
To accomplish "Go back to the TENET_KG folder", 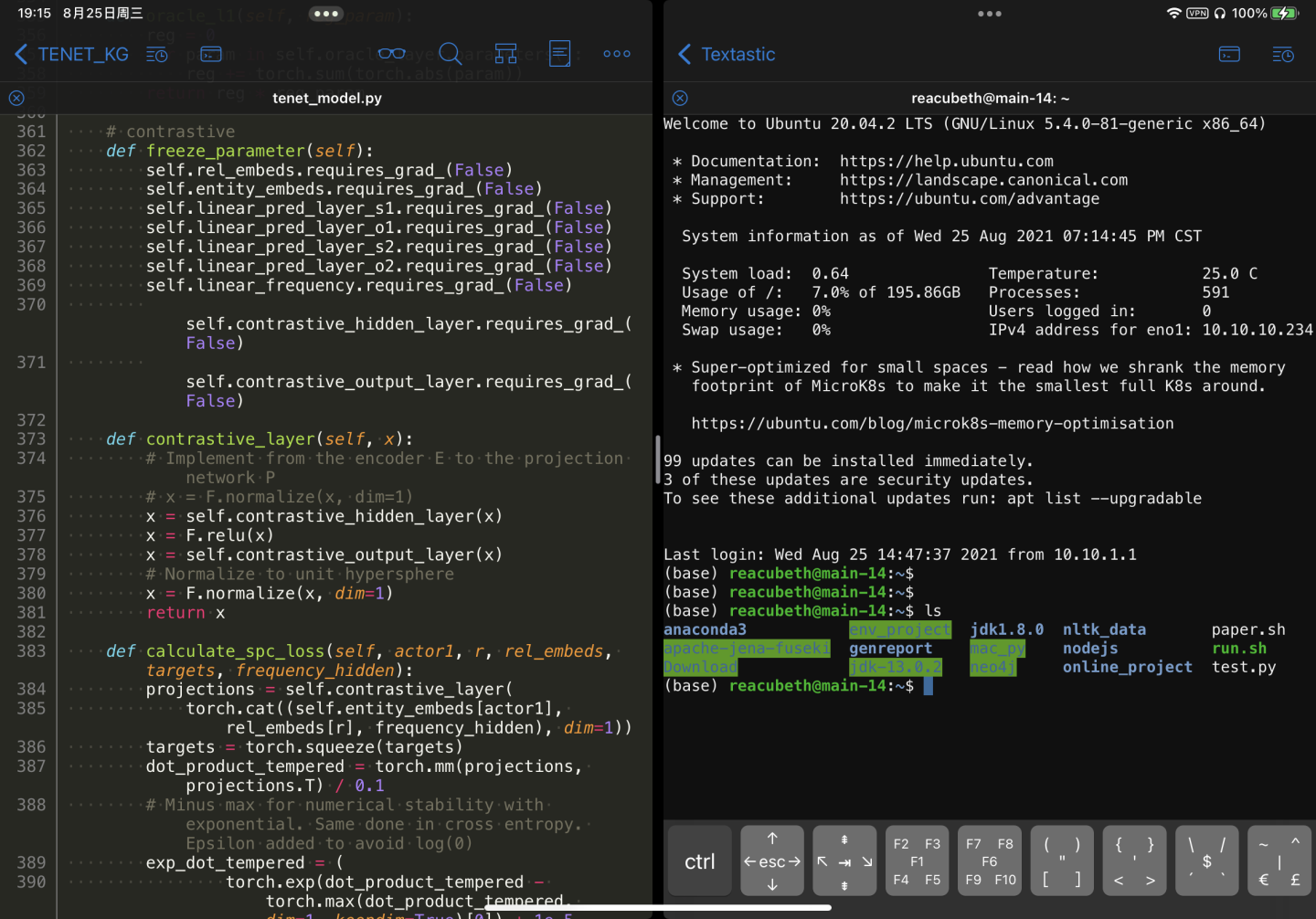I will (71, 54).
